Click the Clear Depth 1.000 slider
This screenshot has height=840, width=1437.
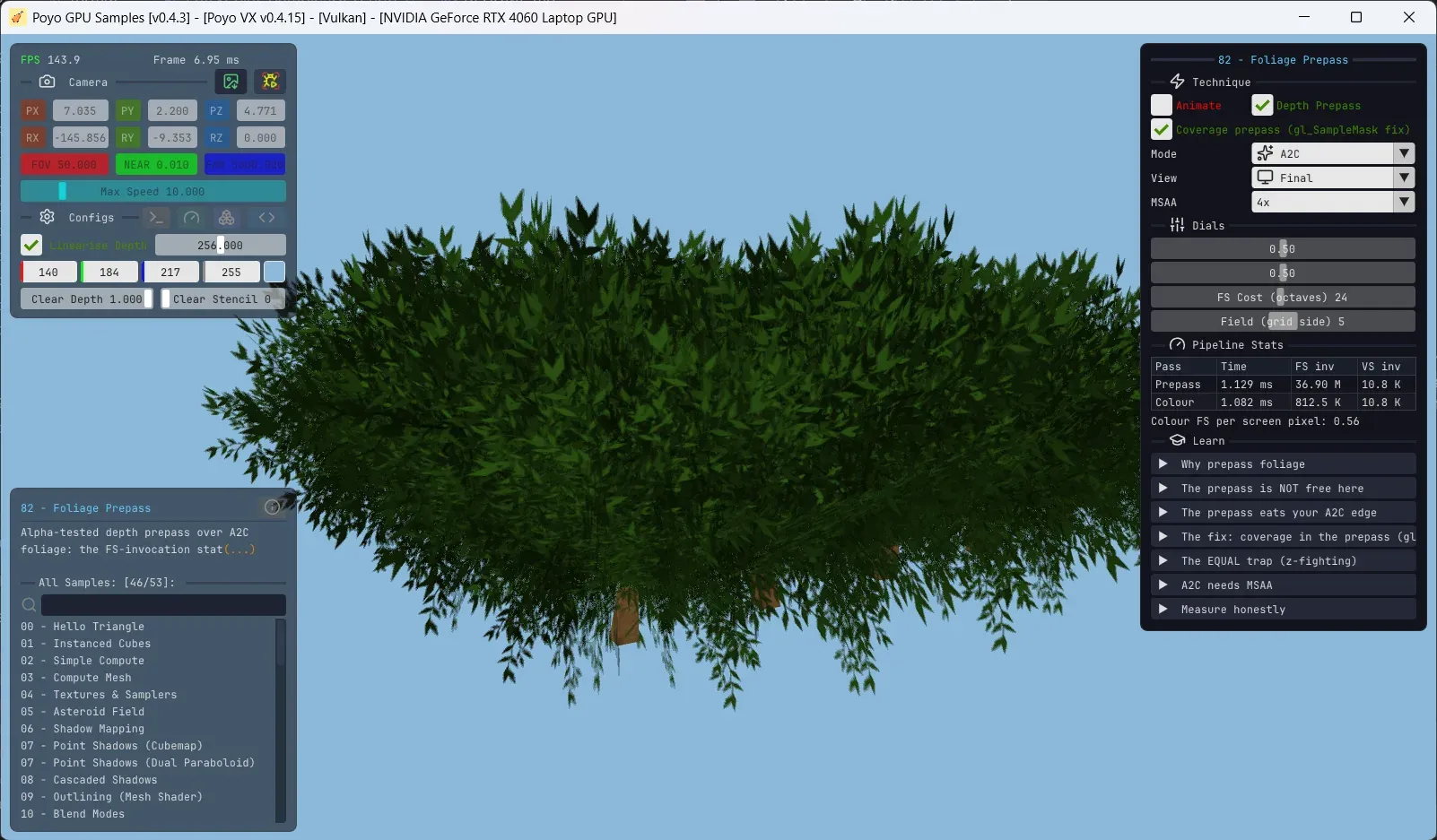pyautogui.click(x=86, y=299)
